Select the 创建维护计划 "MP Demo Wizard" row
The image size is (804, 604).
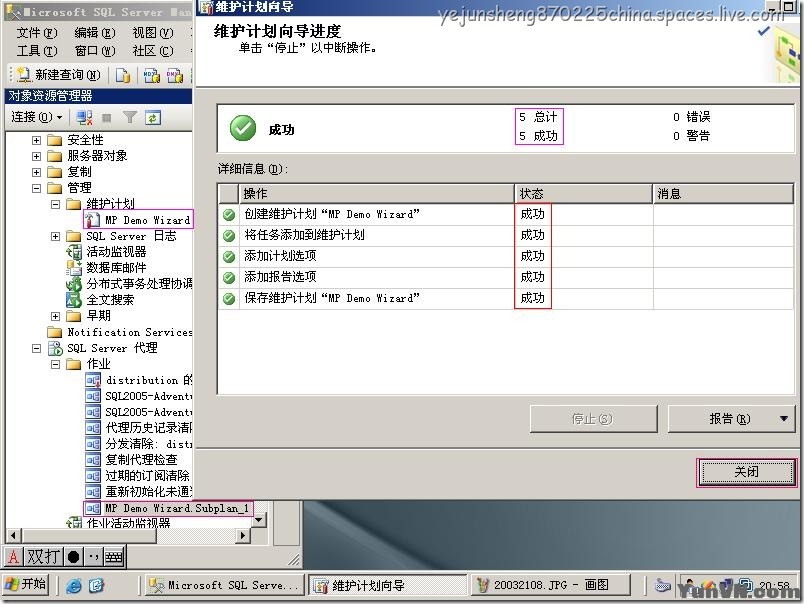[506, 214]
